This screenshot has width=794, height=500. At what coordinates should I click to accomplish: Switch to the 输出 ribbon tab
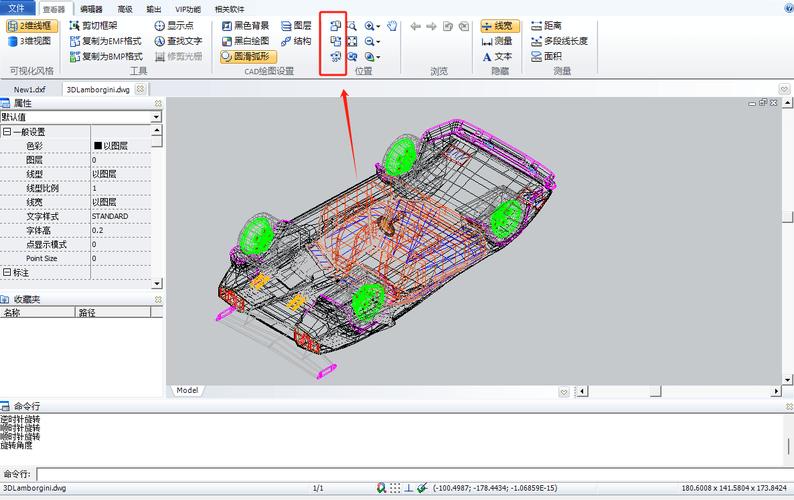click(153, 9)
